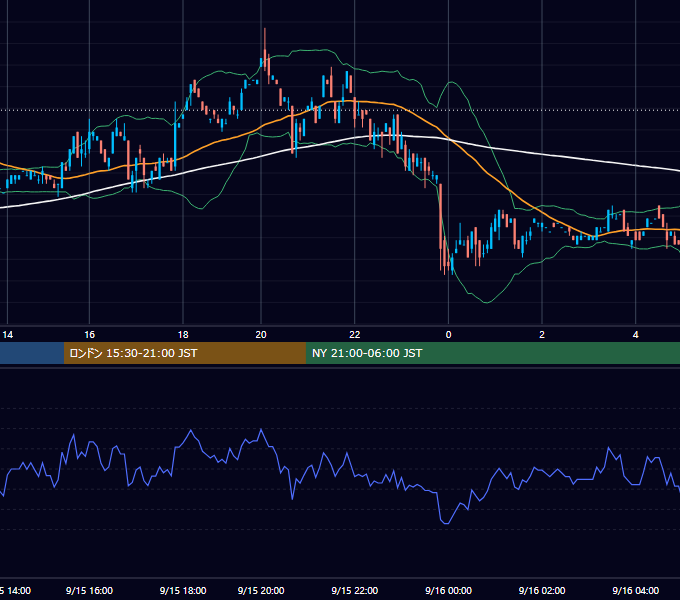680x600 pixels.
Task: Click the 9/16 04:00 time label
Action: click(636, 590)
